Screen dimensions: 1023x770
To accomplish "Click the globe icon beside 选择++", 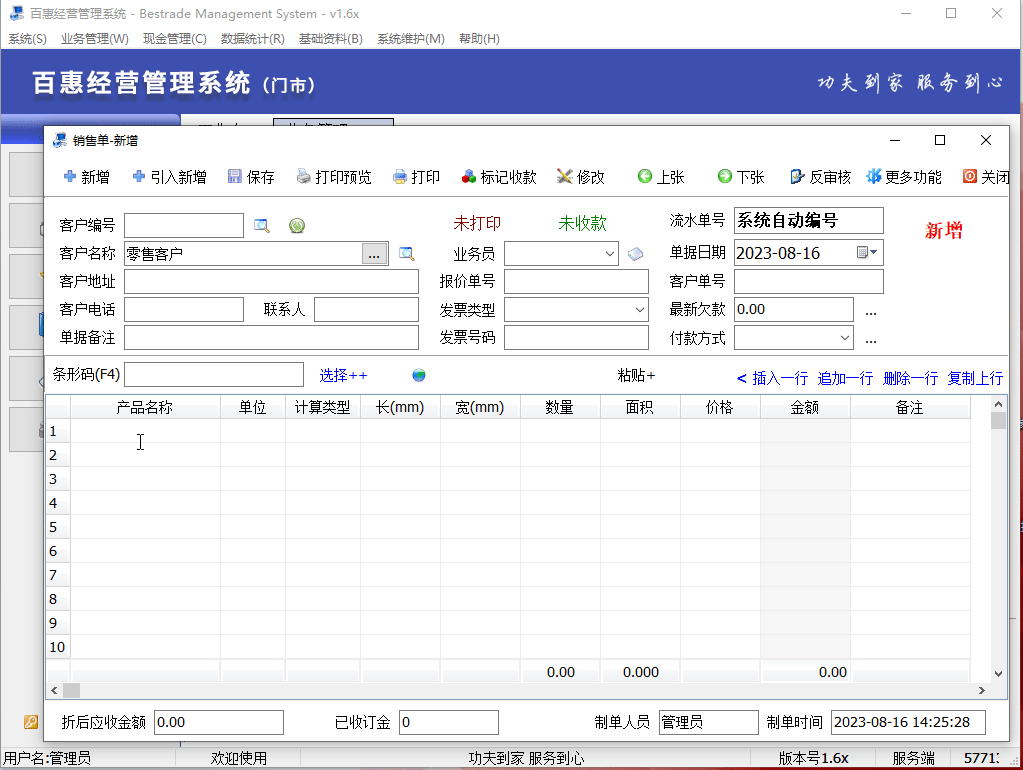I will pos(419,375).
